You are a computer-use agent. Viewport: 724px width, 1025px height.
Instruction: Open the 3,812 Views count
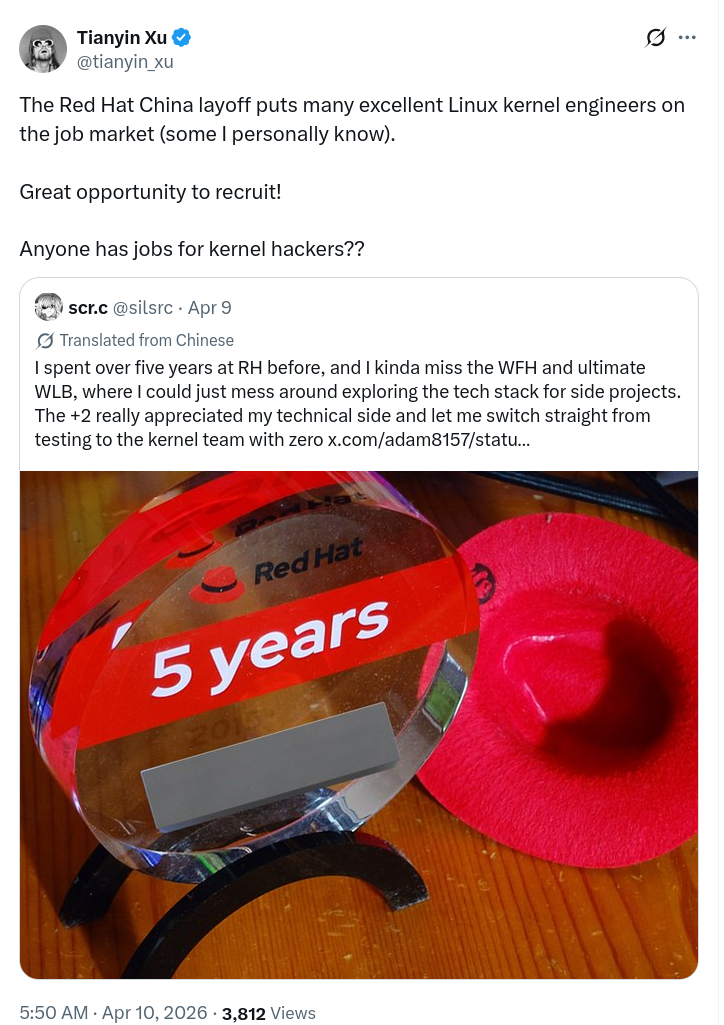click(268, 1013)
